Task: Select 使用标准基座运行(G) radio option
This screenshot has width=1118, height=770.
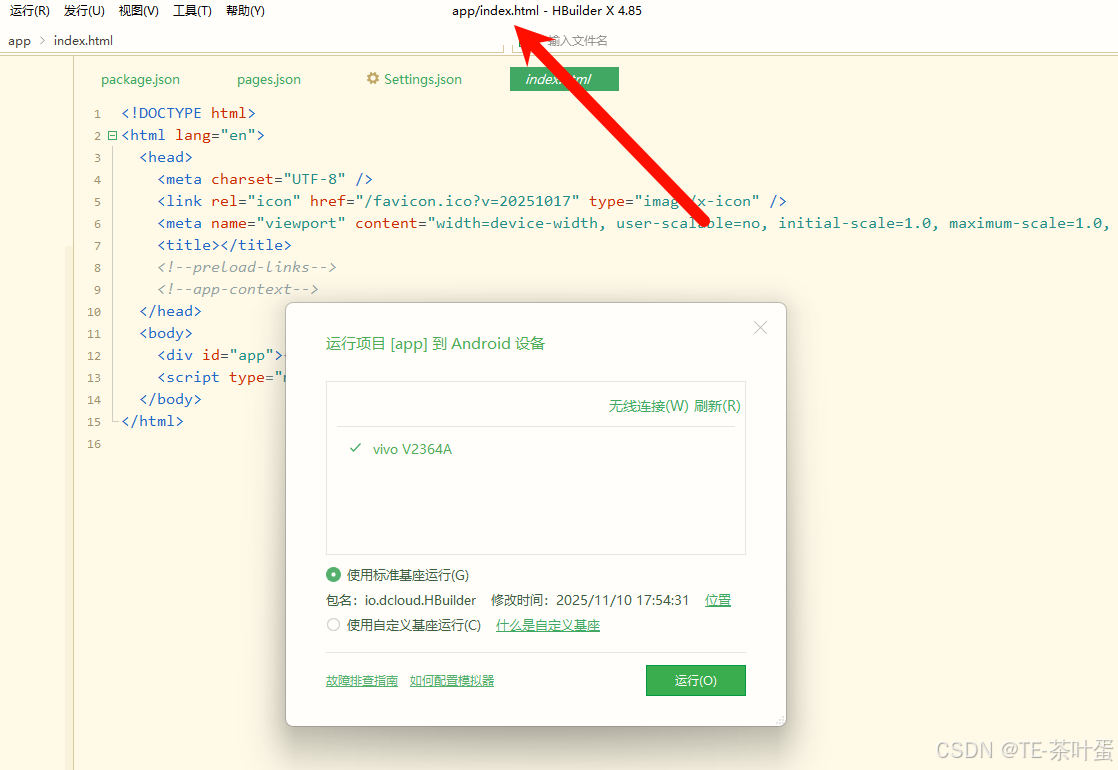Action: pyautogui.click(x=397, y=575)
